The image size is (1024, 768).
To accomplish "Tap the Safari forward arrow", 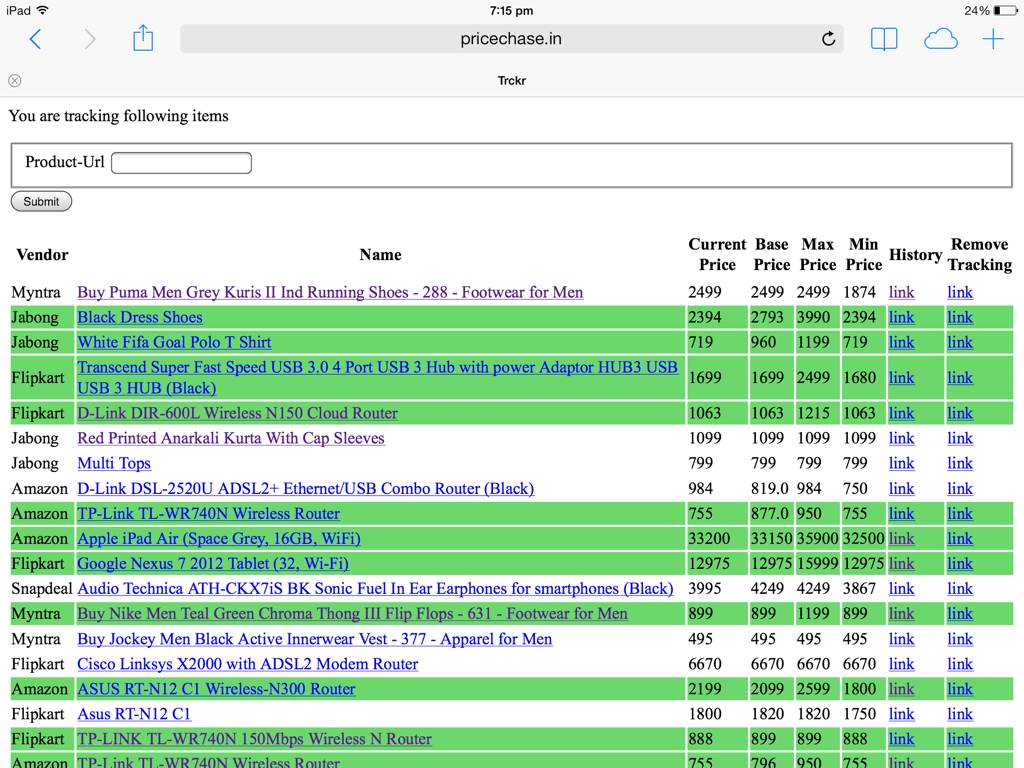I will [89, 39].
